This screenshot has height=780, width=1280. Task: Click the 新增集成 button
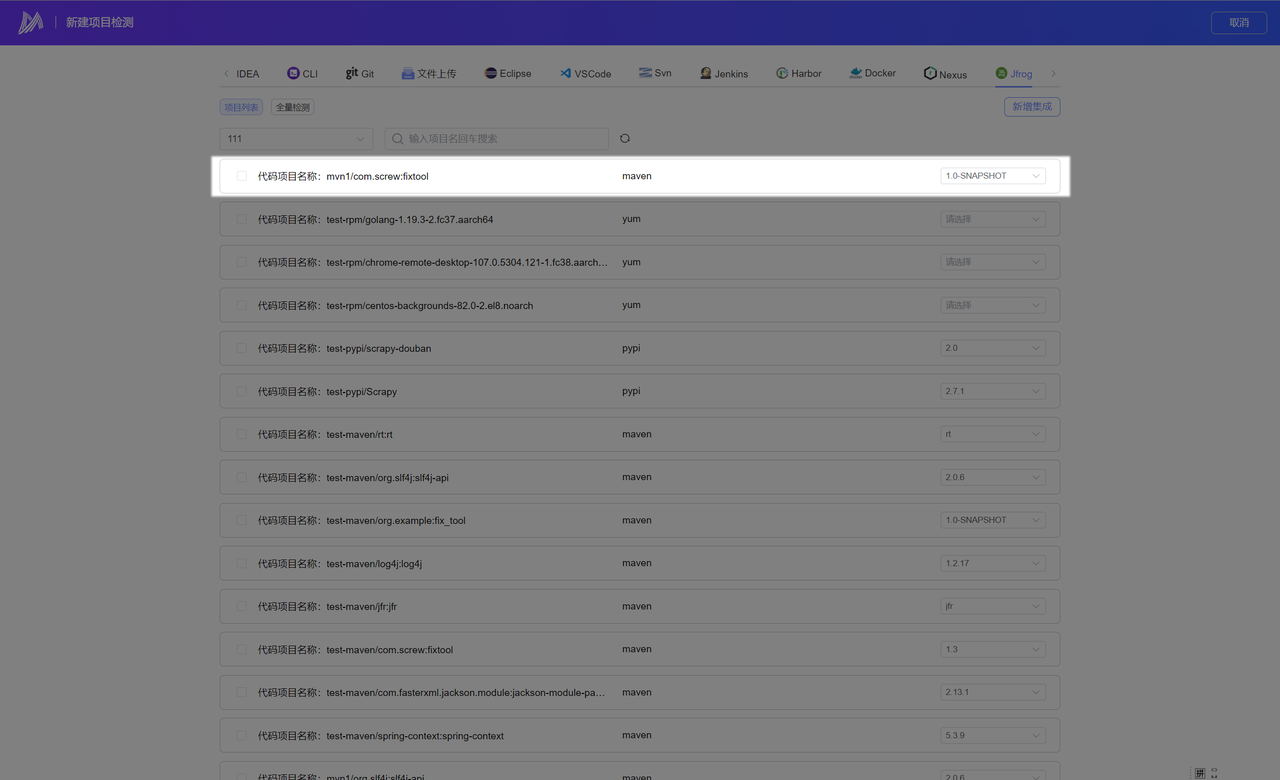[x=1031, y=107]
